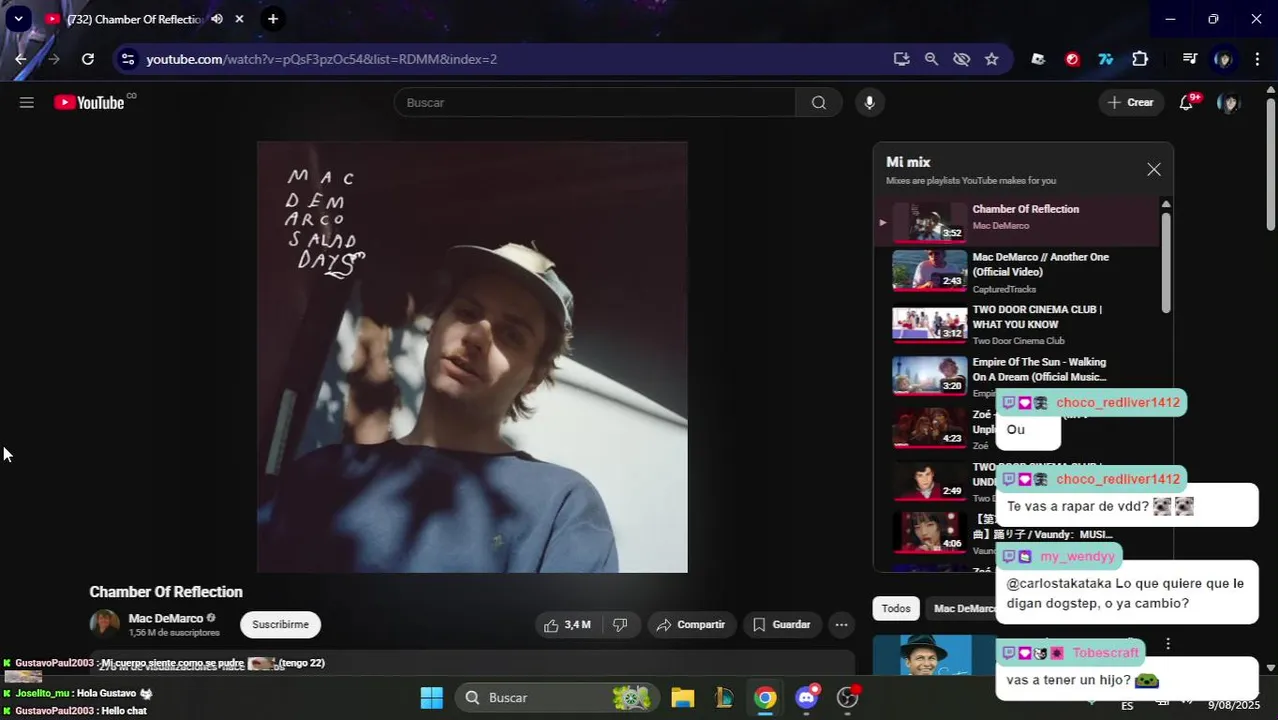
Task: Select the Mac DeMarco filter chip
Action: coord(964,608)
